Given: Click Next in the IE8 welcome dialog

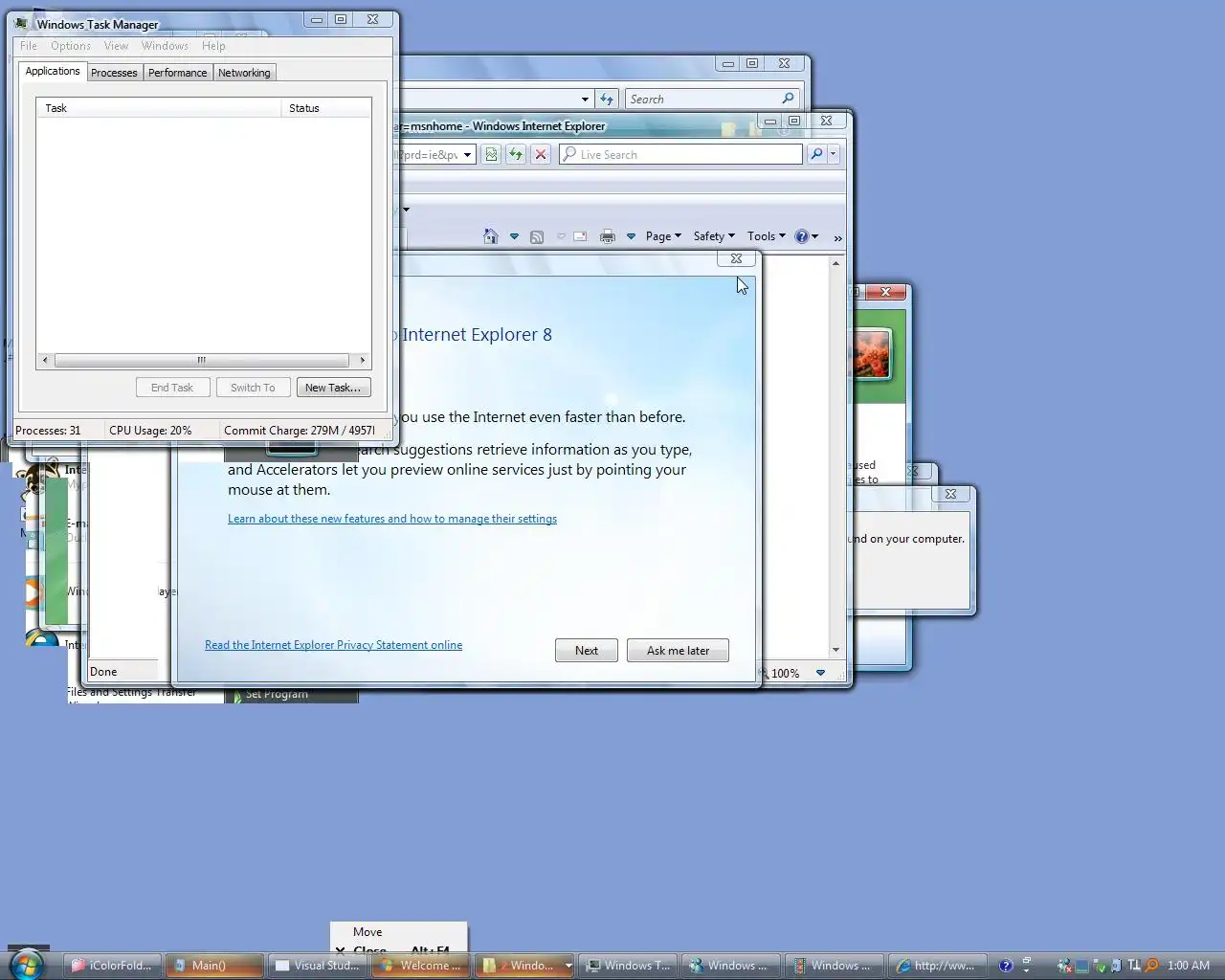Looking at the screenshot, I should point(587,651).
